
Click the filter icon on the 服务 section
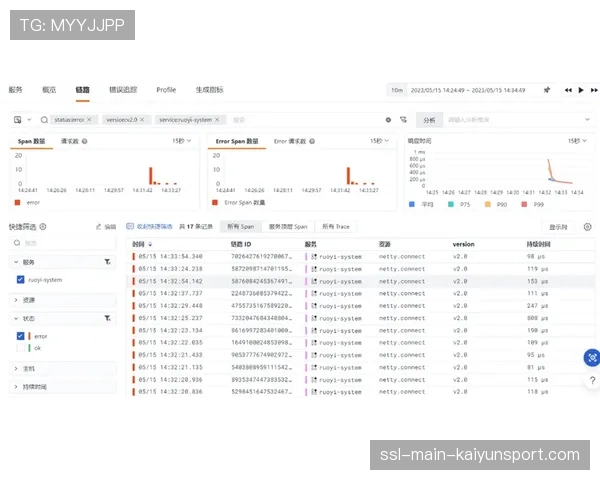pos(107,262)
